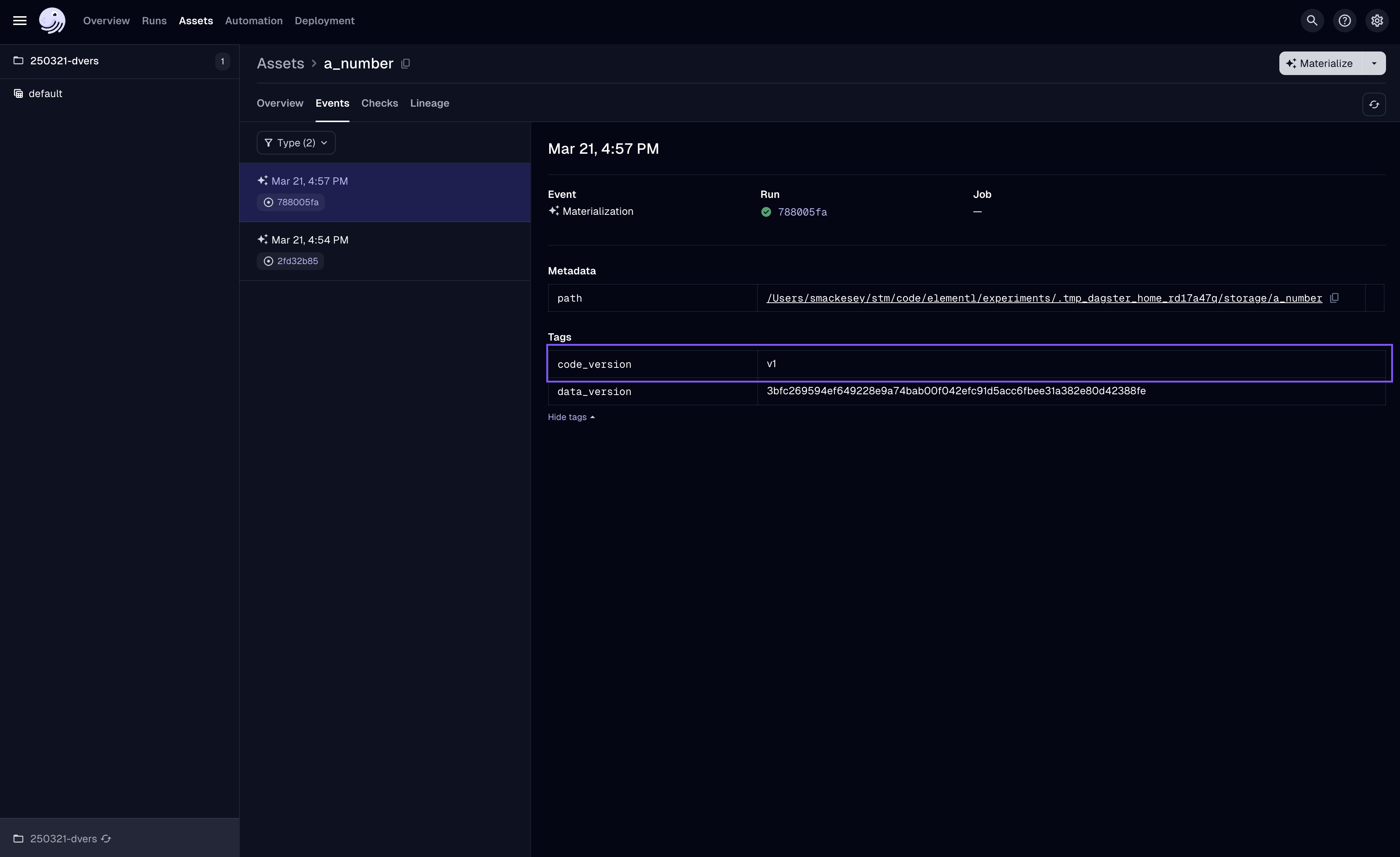Open the navigation hamburger menu
Viewport: 1400px width, 857px height.
19,21
